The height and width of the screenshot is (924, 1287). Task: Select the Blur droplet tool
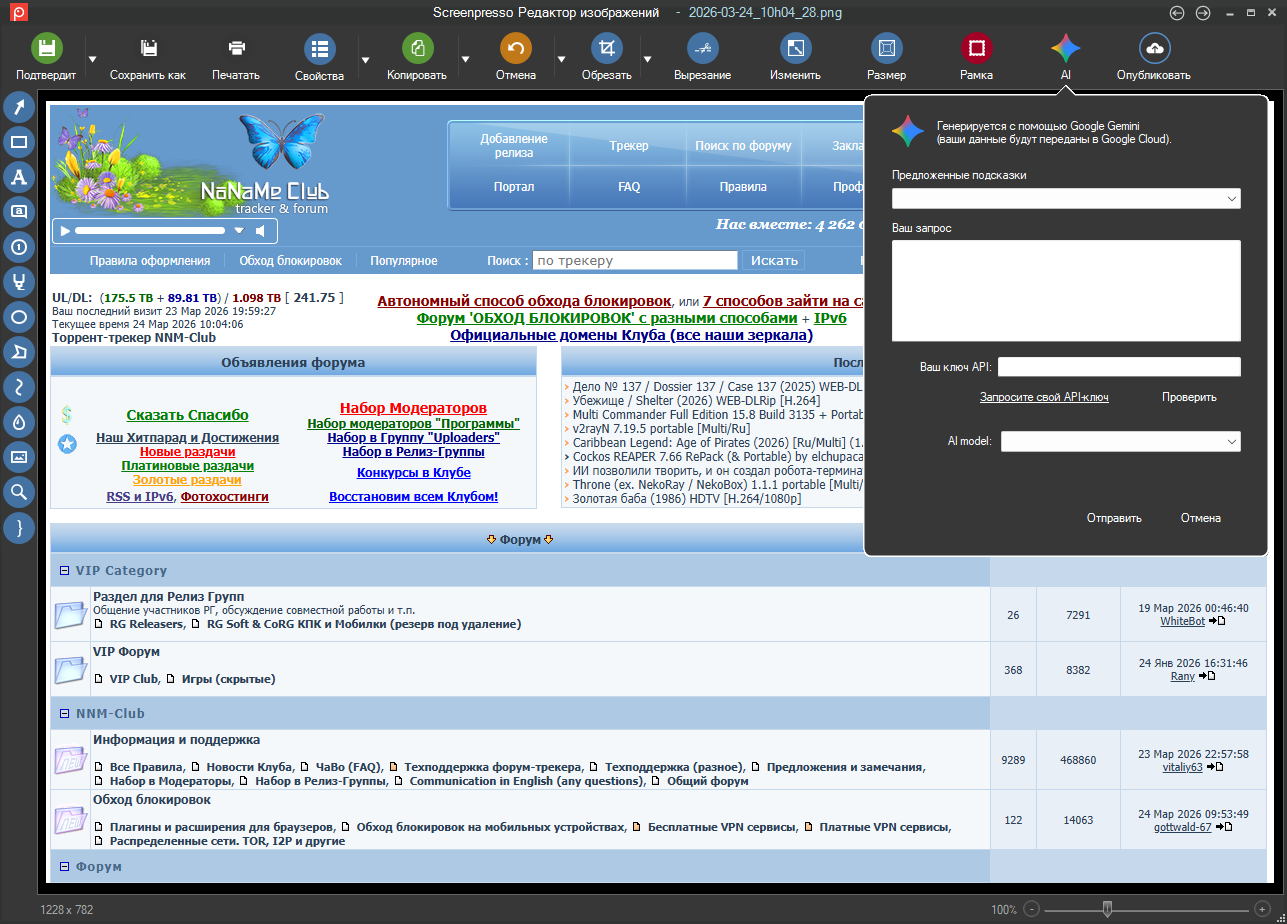(19, 422)
